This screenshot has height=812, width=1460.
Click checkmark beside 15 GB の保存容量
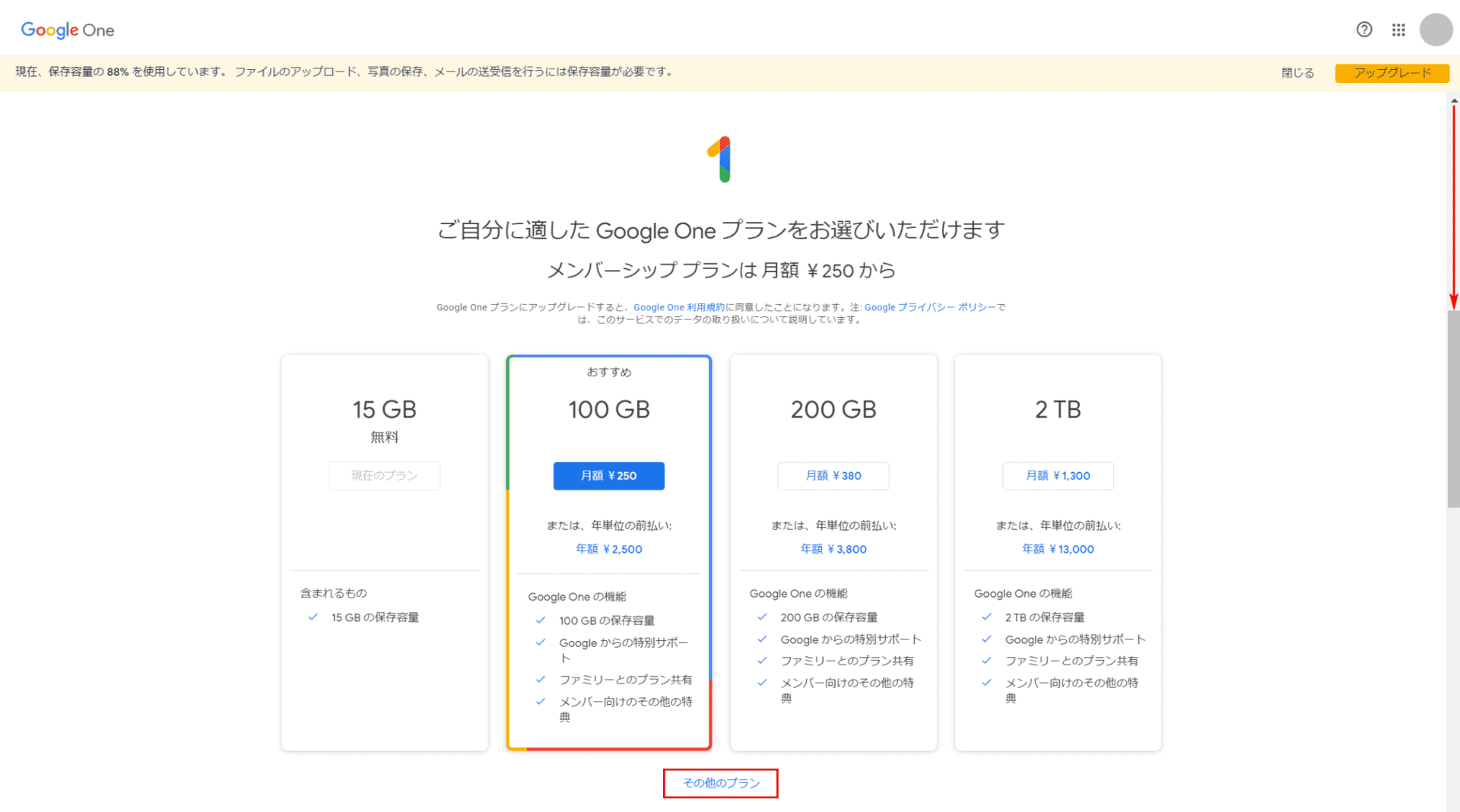[x=313, y=617]
